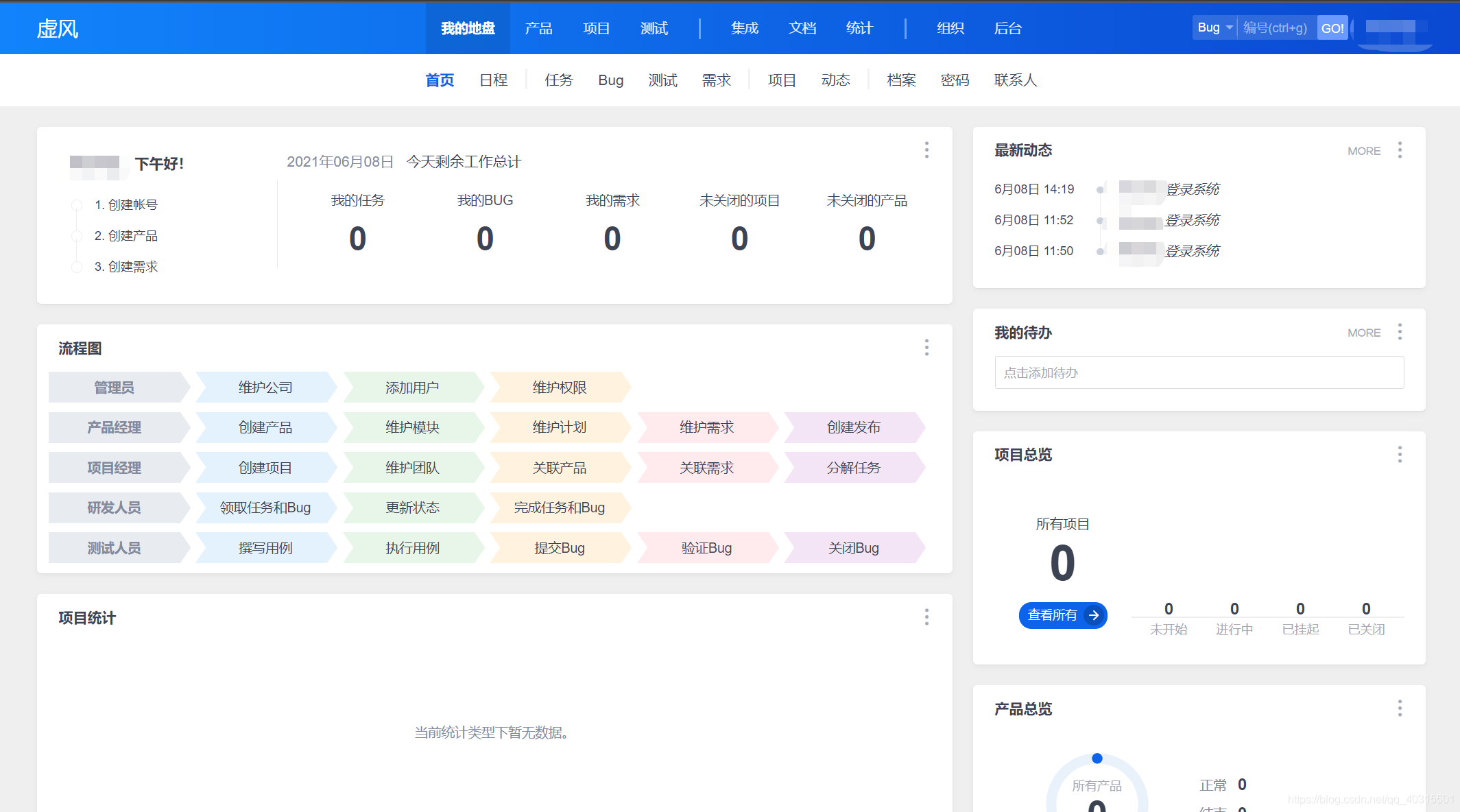Click 创建发布 flow step
The width and height of the screenshot is (1460, 812).
tap(854, 427)
